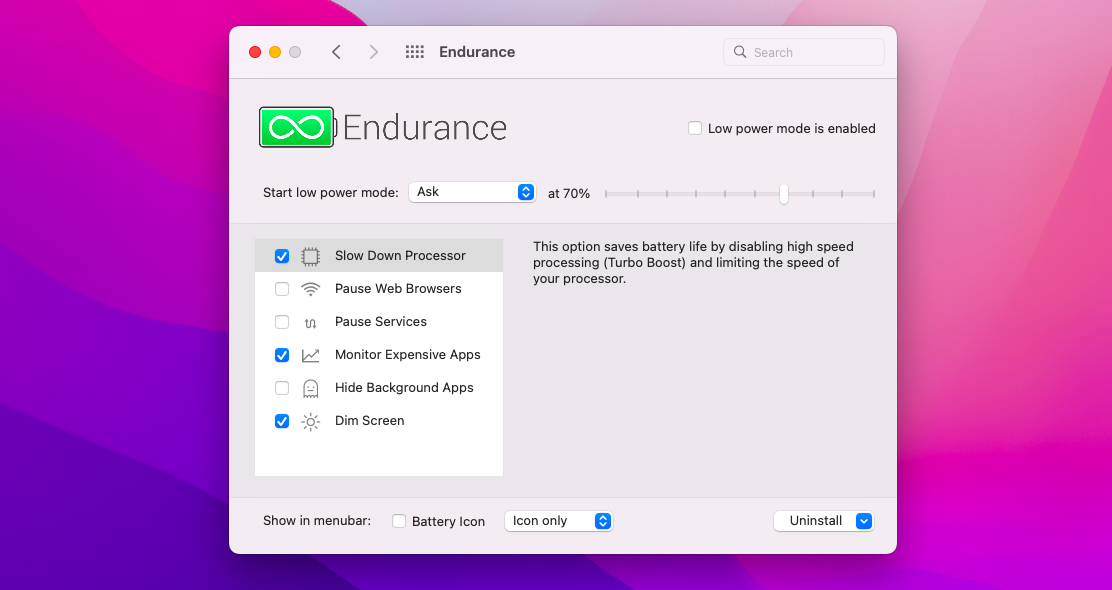Click the forward navigation arrow
Viewport: 1112px width, 590px height.
pos(373,51)
